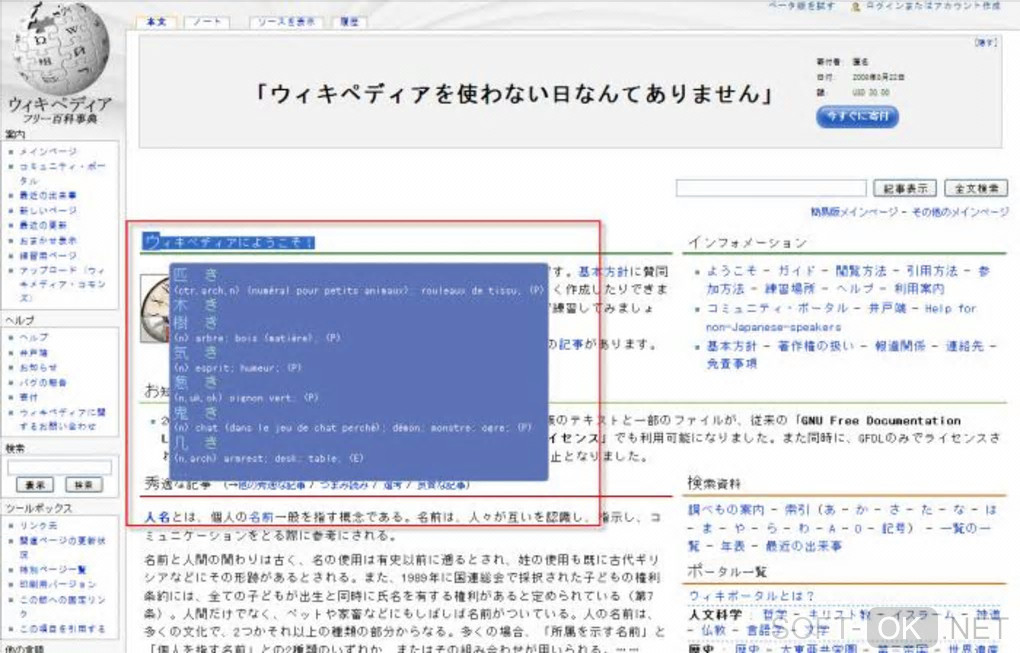The width and height of the screenshot is (1020, 653).
Task: Hide the donation banner via top-right link
Action: click(x=985, y=42)
